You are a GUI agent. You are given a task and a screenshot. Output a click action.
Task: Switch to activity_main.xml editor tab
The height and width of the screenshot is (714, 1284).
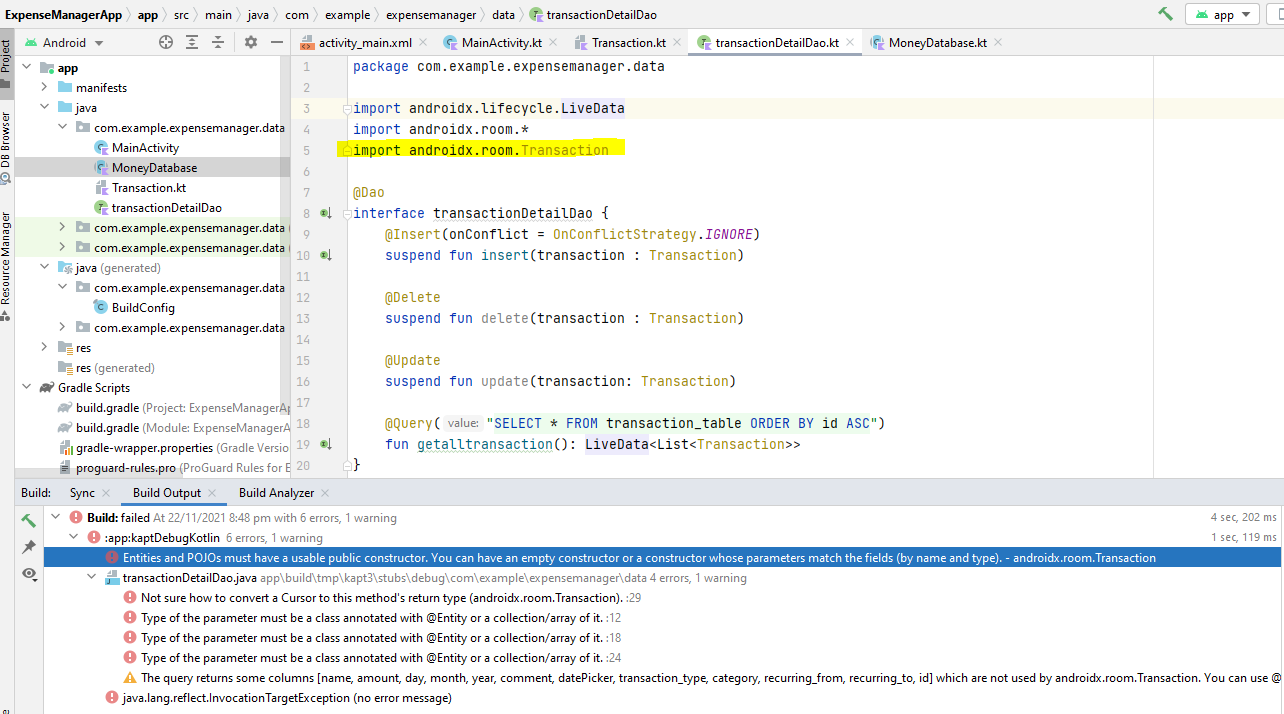pos(366,43)
